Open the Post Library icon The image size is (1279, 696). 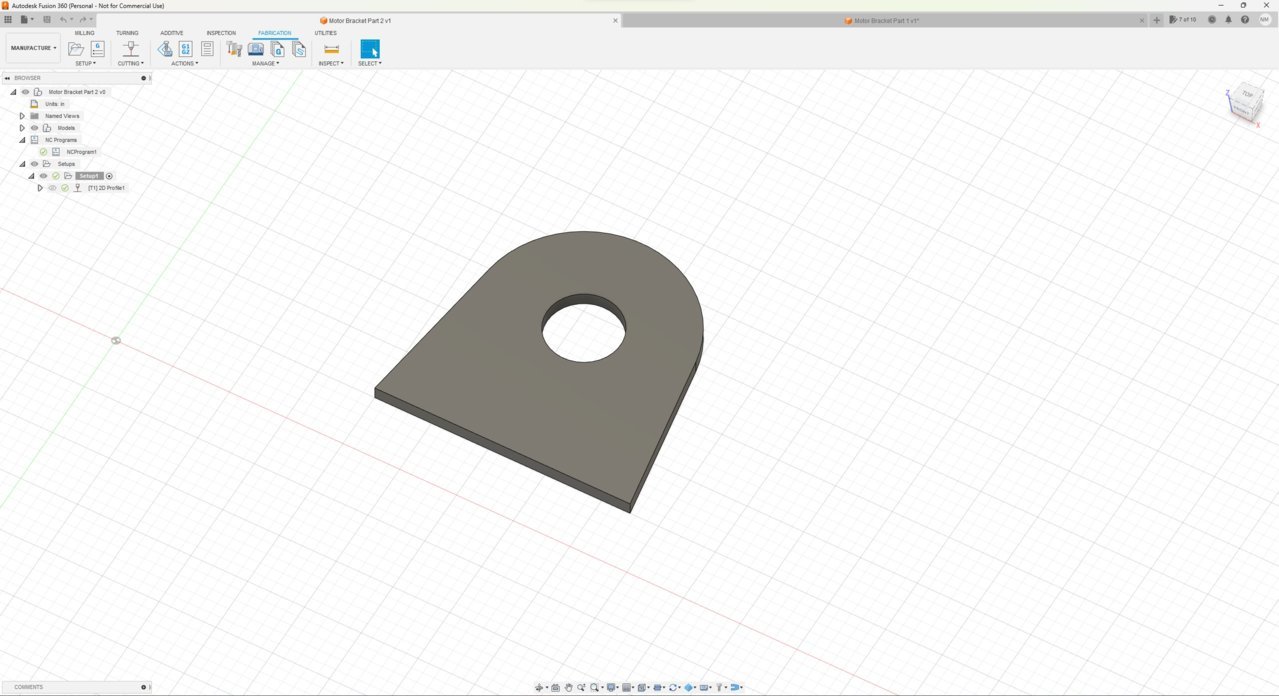pos(278,49)
